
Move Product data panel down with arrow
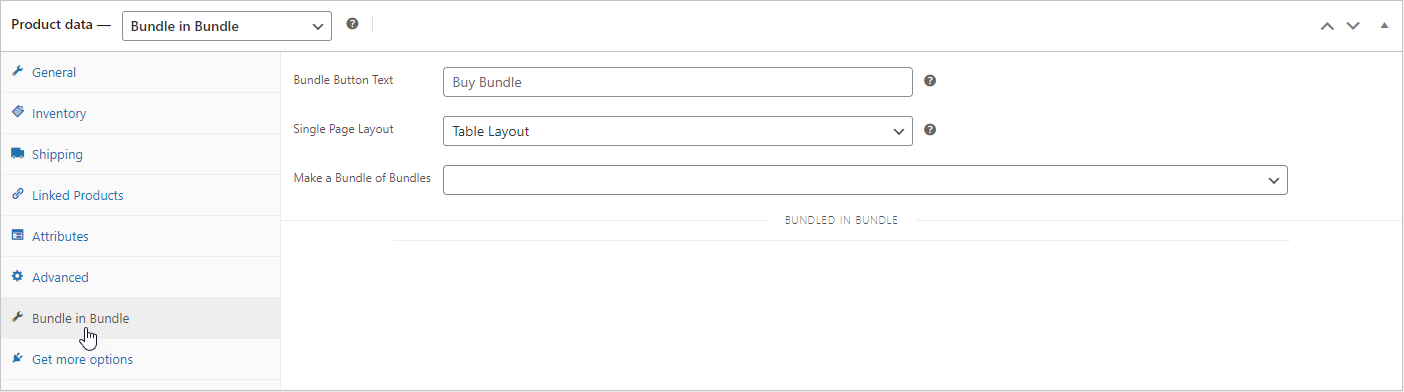1353,26
